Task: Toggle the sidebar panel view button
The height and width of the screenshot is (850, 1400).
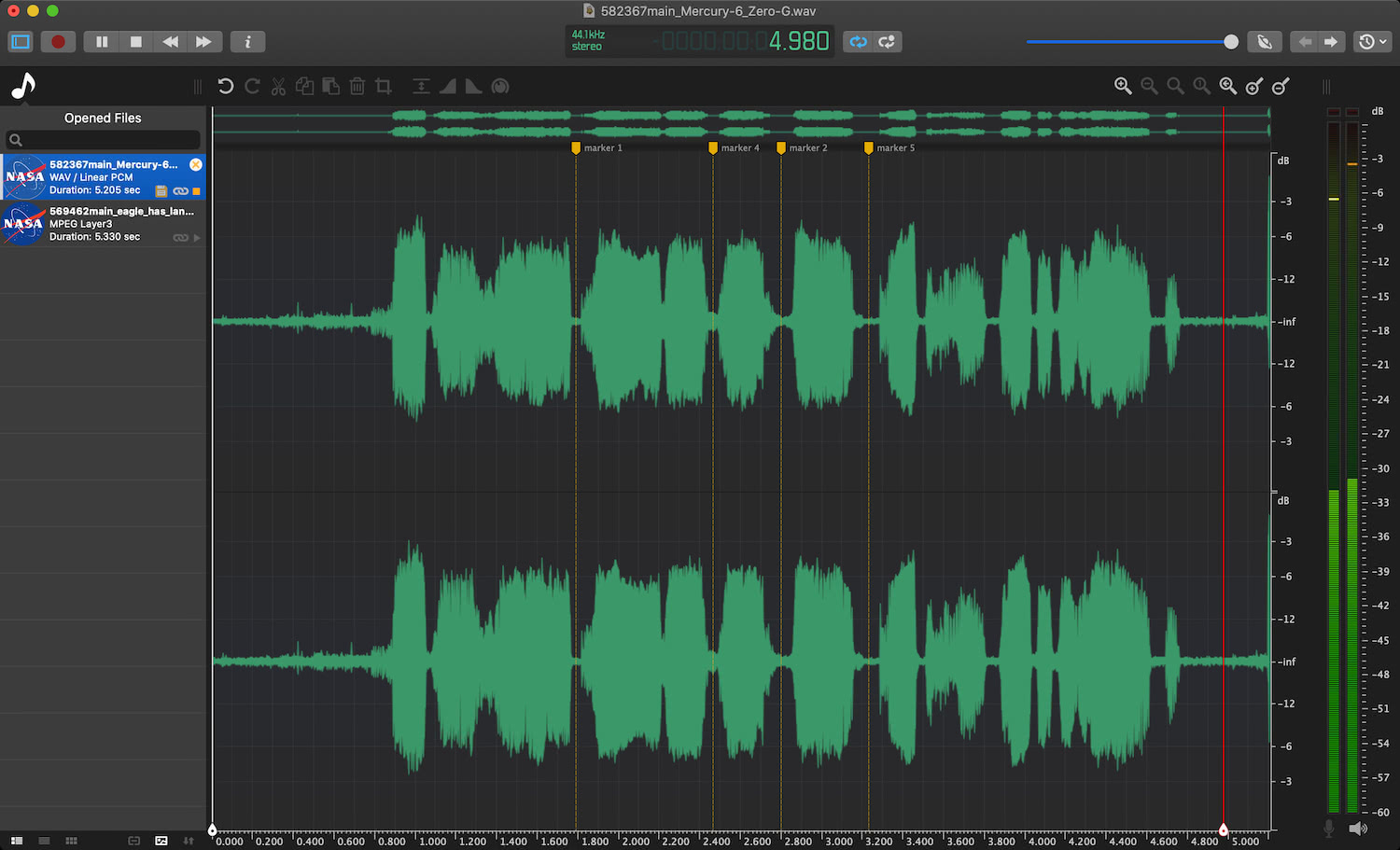Action: [21, 42]
